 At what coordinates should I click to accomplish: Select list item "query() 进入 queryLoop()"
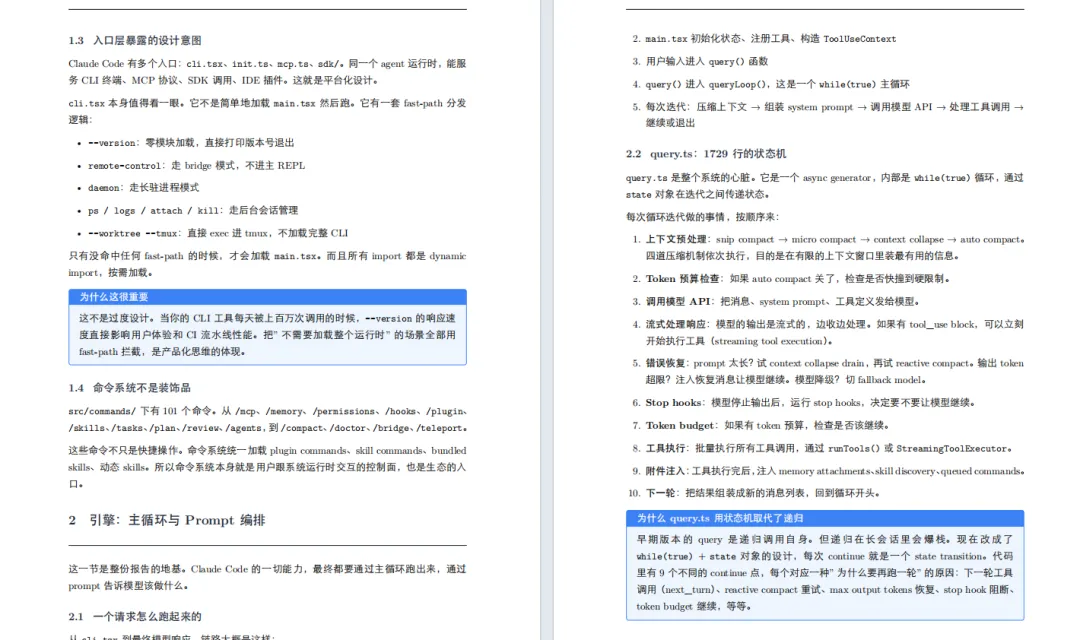(x=771, y=84)
